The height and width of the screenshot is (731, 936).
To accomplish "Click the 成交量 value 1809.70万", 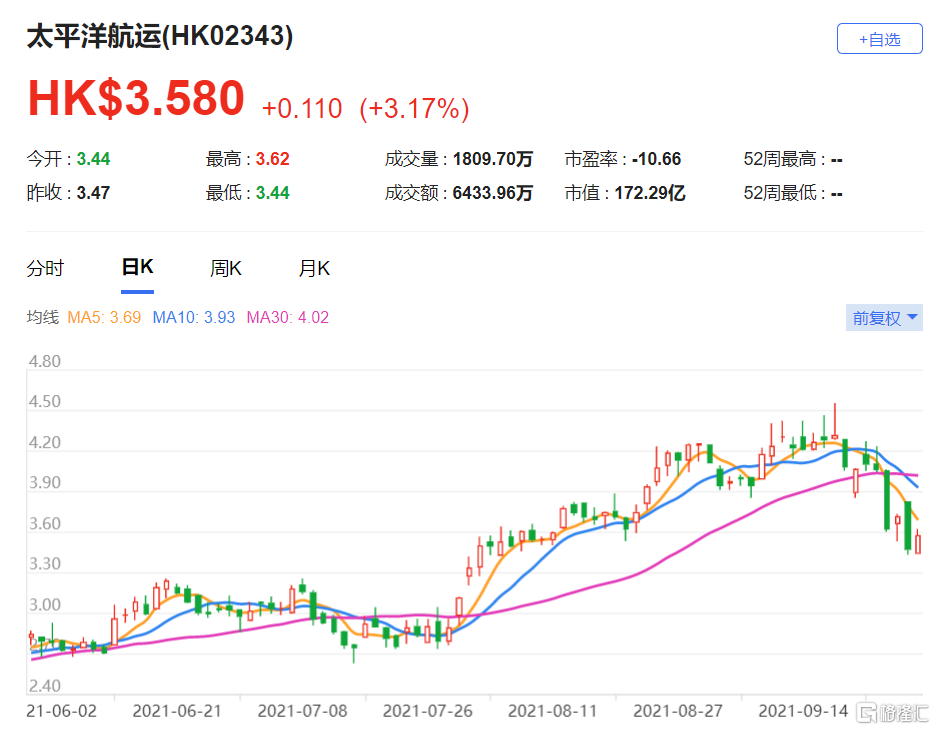I will pos(492,159).
